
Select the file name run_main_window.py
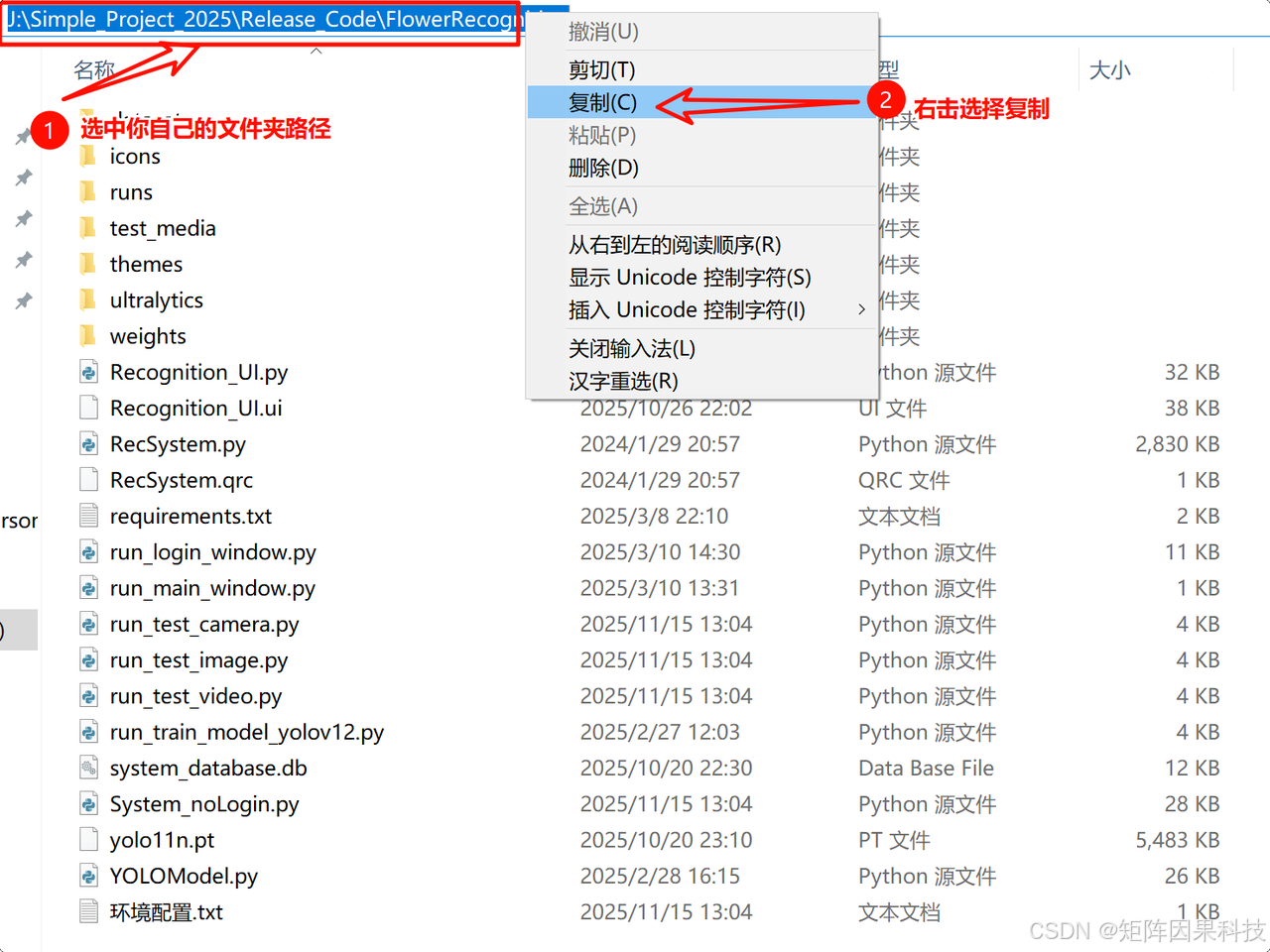(212, 588)
